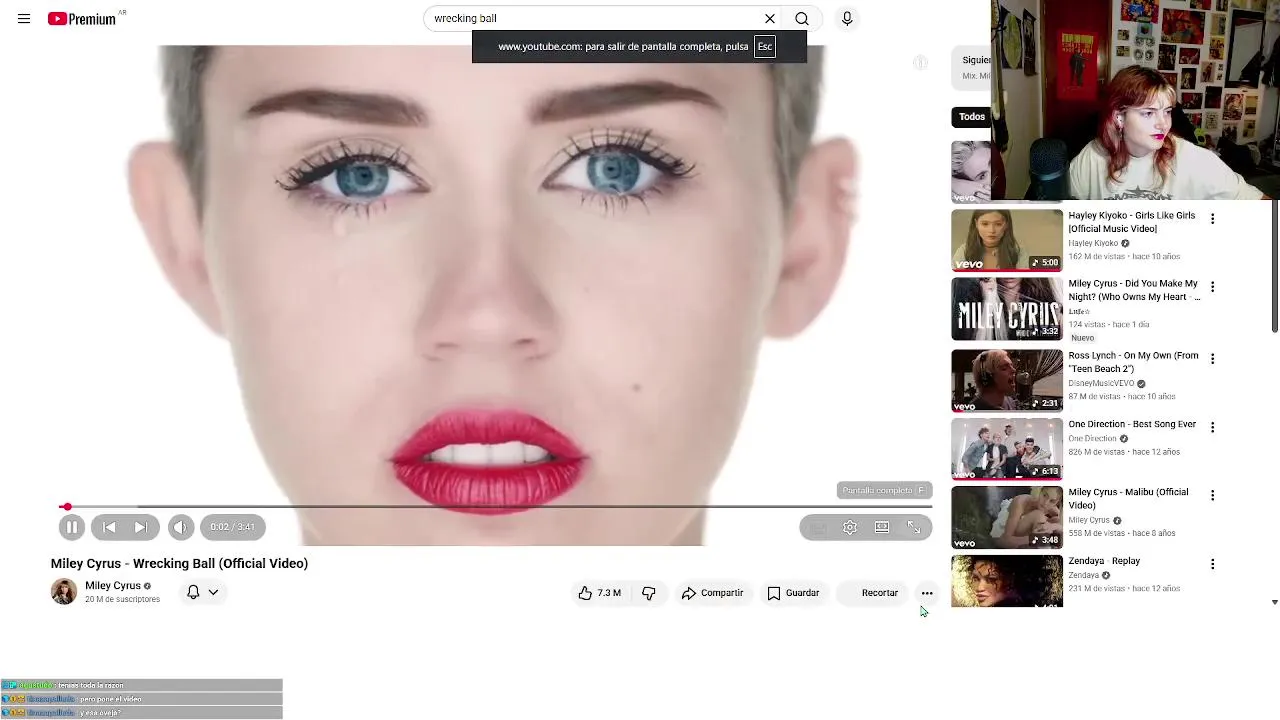Click the search magnifier button
1280x720 pixels.
(802, 18)
